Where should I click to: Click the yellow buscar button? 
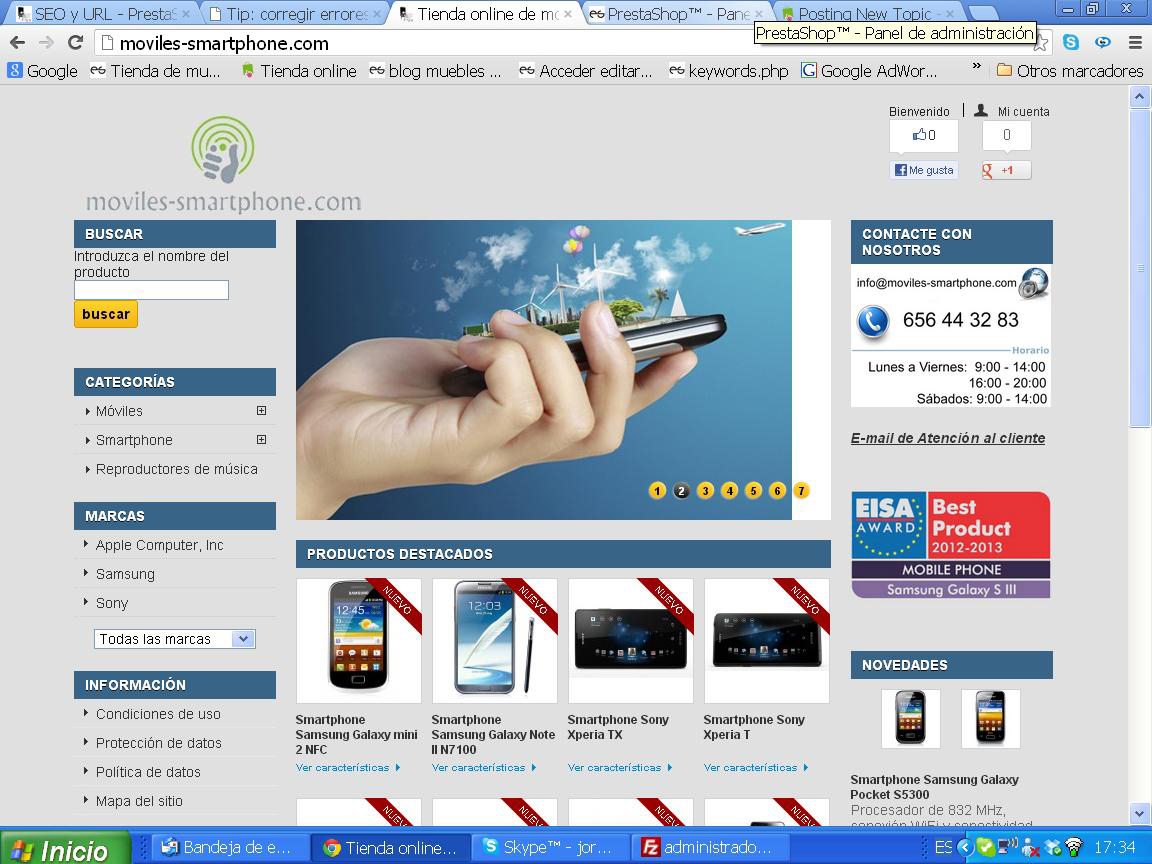[x=106, y=314]
